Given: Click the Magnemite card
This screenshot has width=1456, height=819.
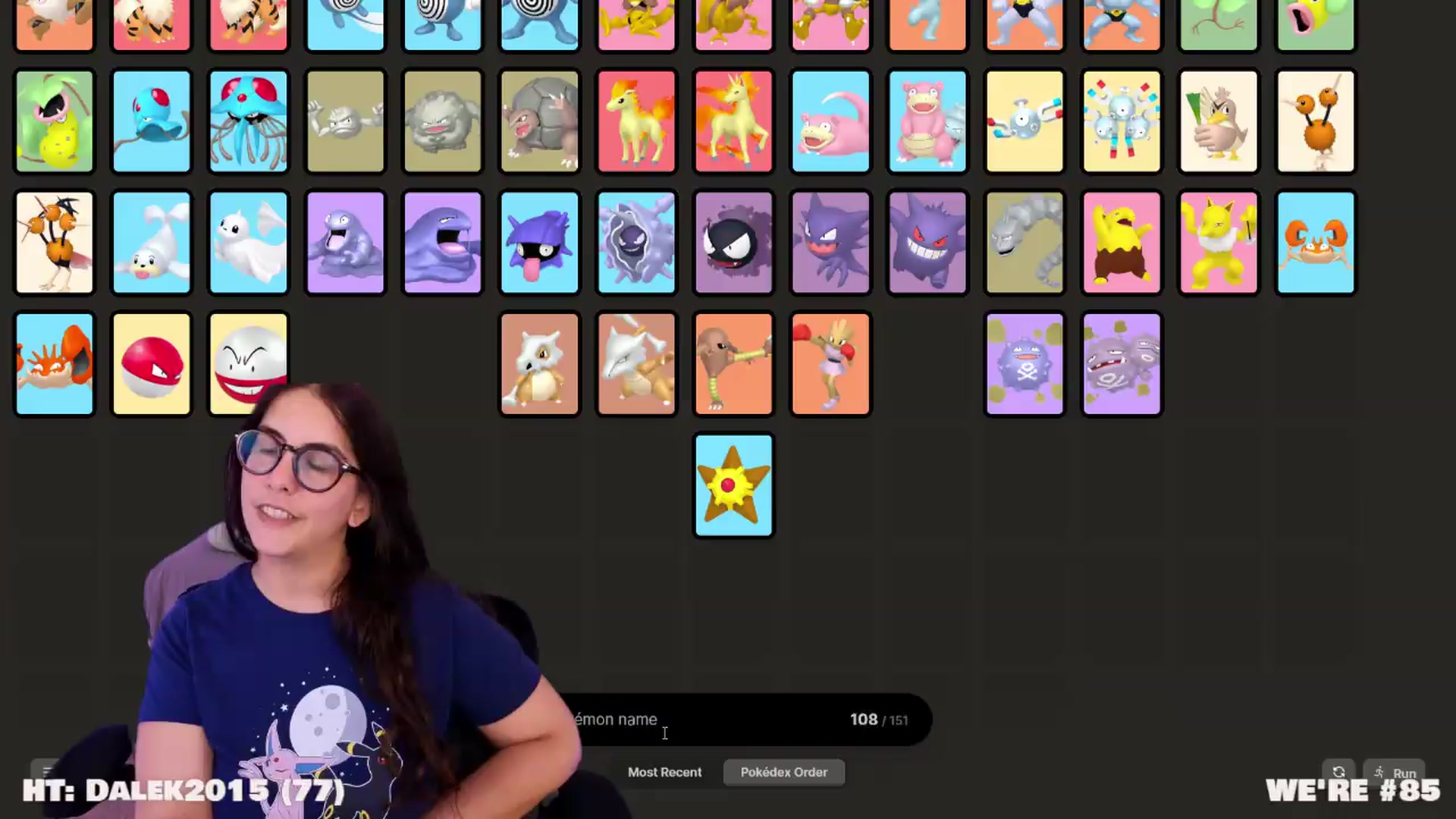Looking at the screenshot, I should click(x=1025, y=121).
